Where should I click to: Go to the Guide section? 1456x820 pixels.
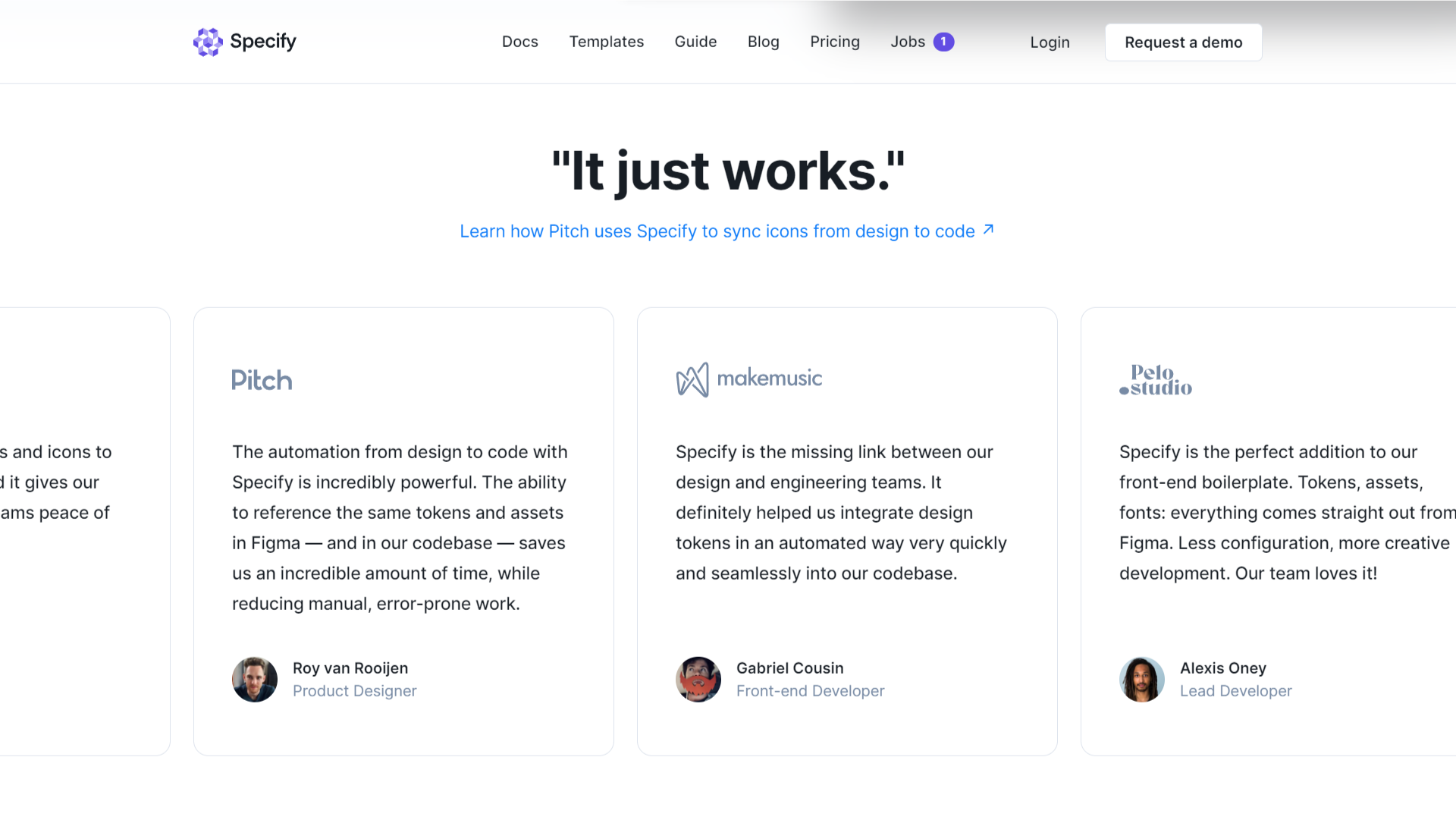tap(695, 42)
